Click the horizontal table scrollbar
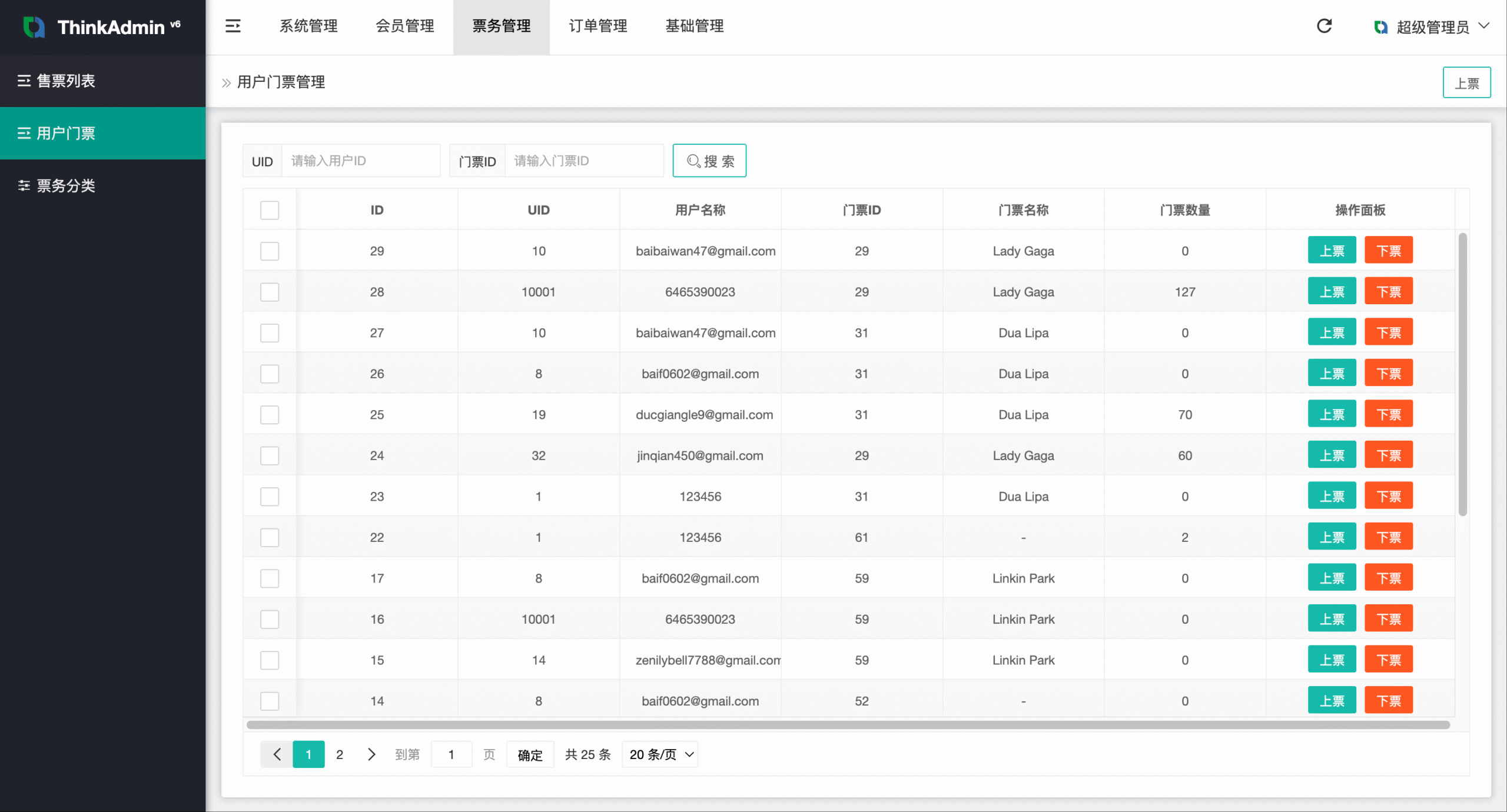Viewport: 1507px width, 812px height. click(x=848, y=725)
